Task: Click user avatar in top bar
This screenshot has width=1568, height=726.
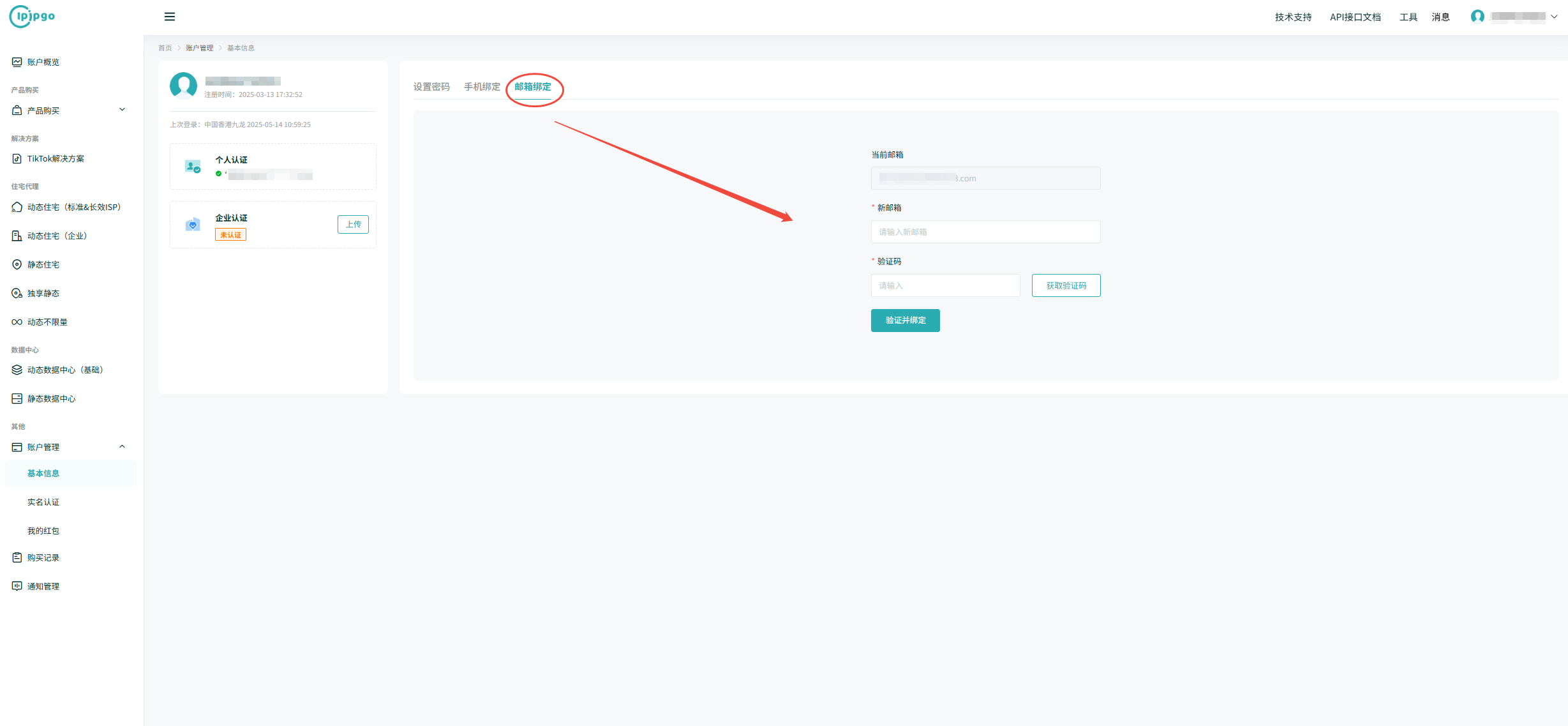Action: pos(1477,17)
